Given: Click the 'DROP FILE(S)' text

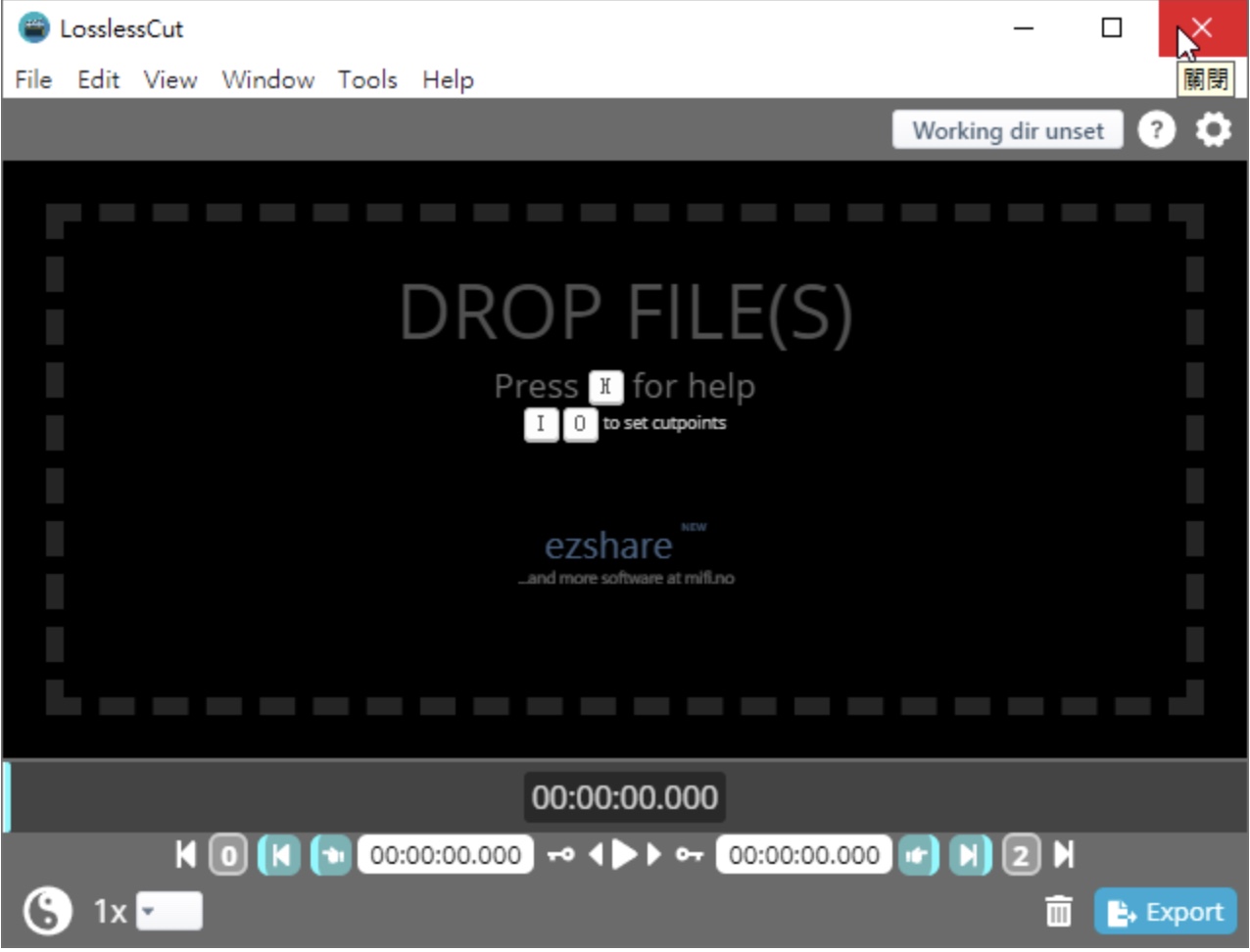Looking at the screenshot, I should [625, 312].
